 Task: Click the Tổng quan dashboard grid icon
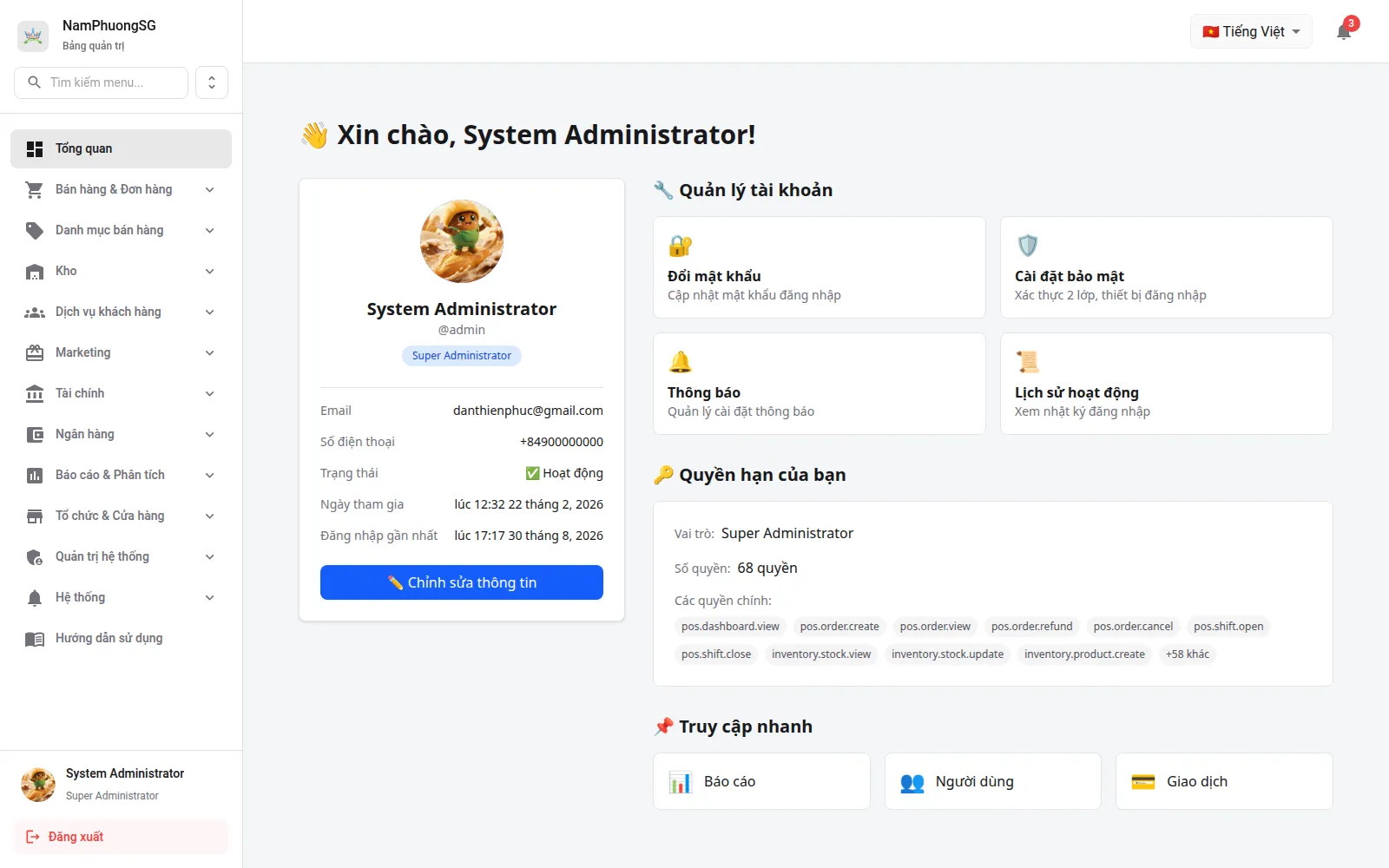tap(35, 149)
